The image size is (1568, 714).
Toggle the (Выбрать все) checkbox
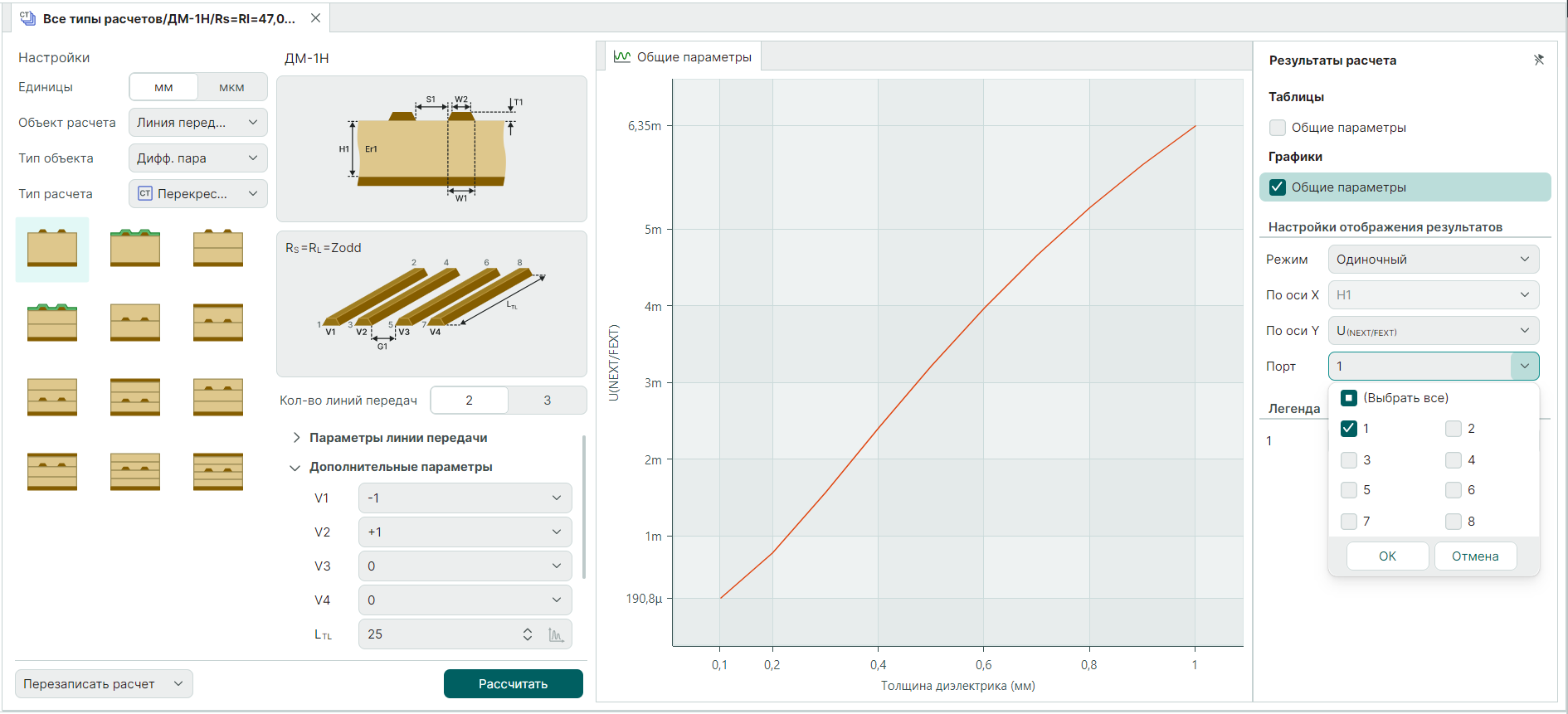(x=1349, y=398)
